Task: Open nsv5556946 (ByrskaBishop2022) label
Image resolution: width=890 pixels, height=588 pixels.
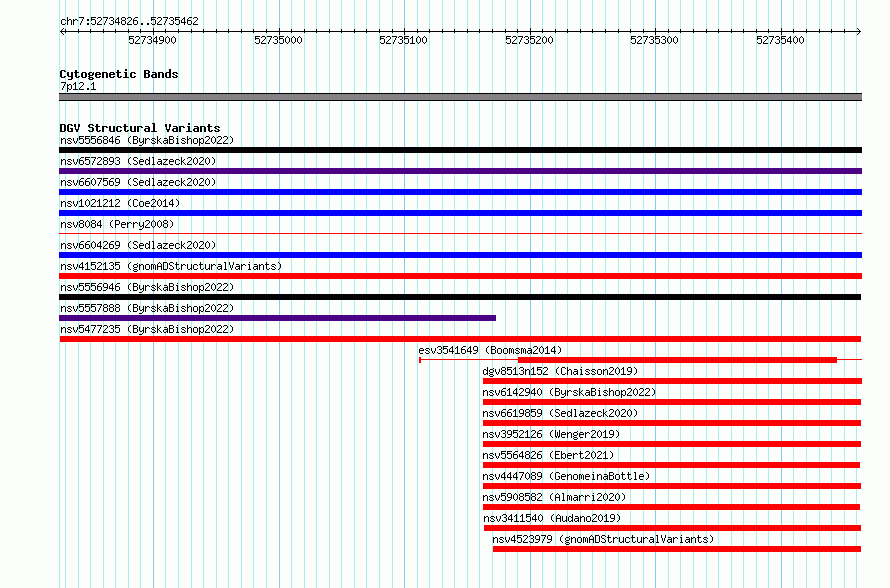Action: (147, 287)
